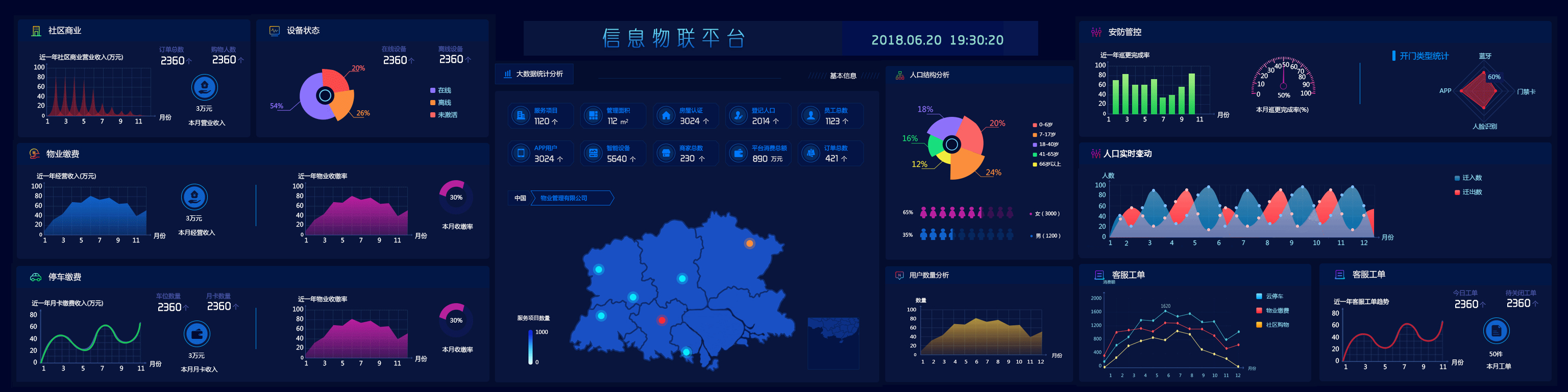Click the APP用户 tablet icon
1568x392 pixels.
(521, 154)
